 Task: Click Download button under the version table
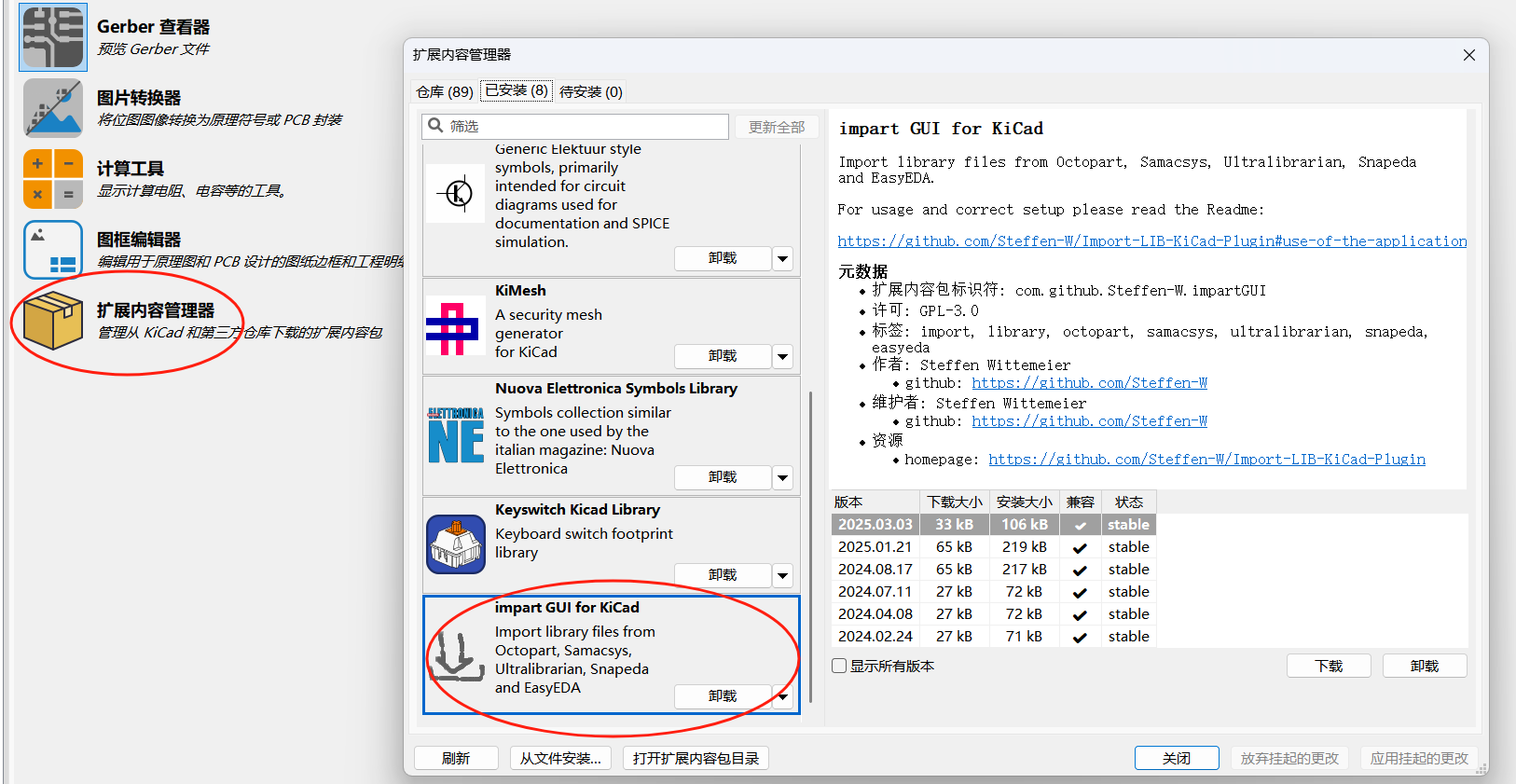click(x=1329, y=666)
